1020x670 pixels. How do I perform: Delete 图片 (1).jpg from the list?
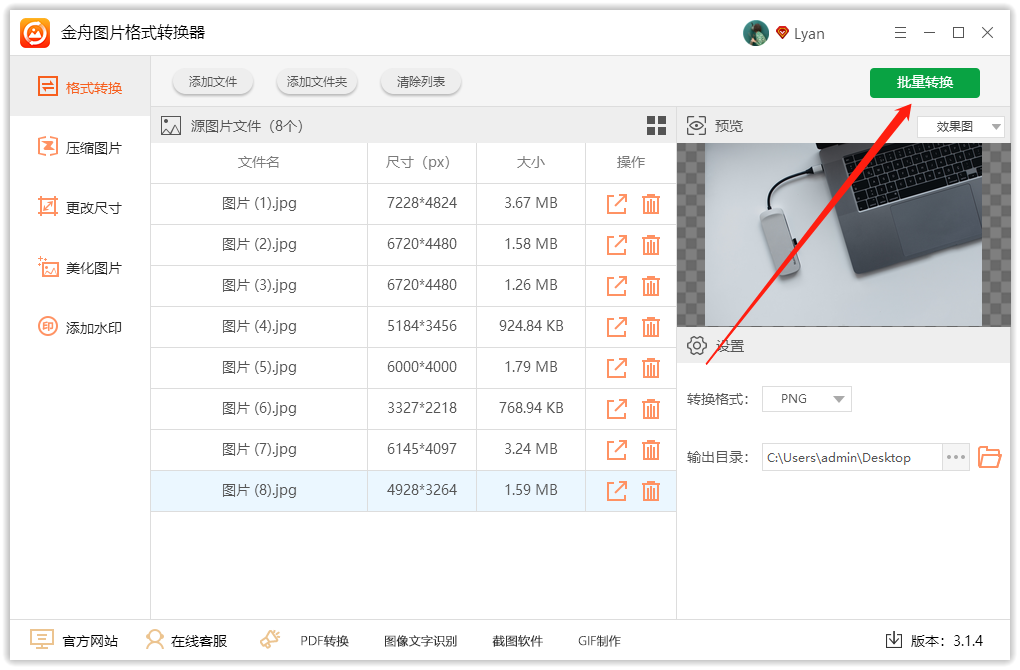(651, 204)
